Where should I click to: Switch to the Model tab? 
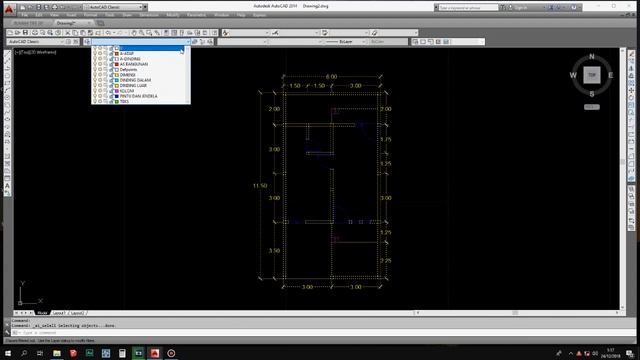click(42, 313)
